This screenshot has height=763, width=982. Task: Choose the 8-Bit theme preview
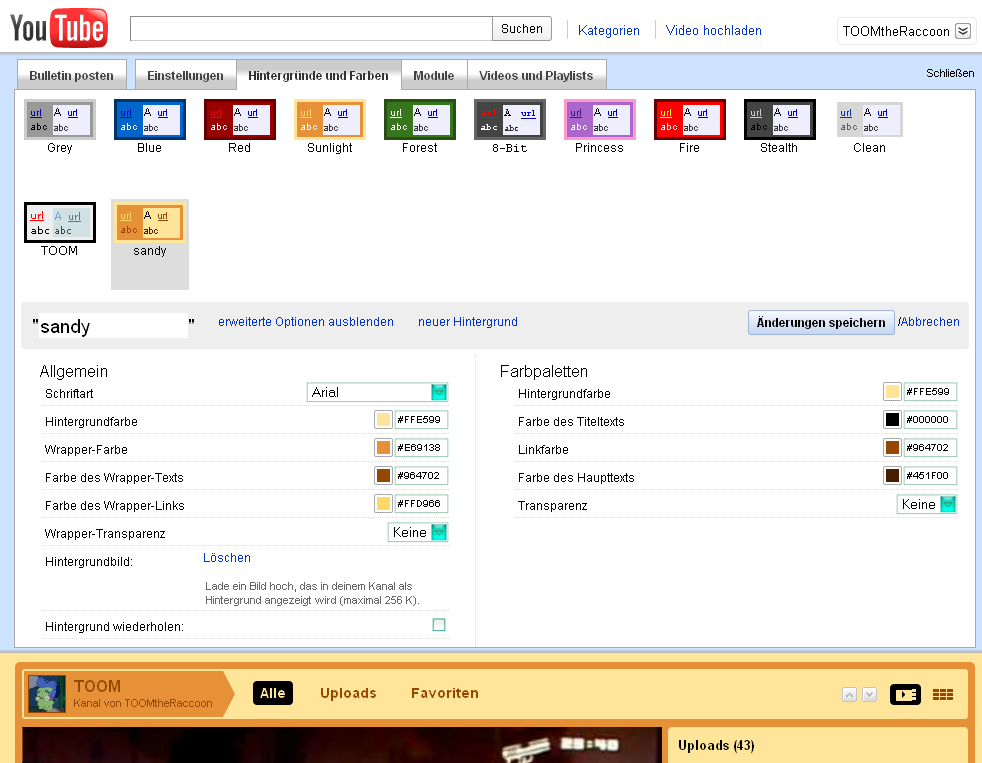(510, 119)
